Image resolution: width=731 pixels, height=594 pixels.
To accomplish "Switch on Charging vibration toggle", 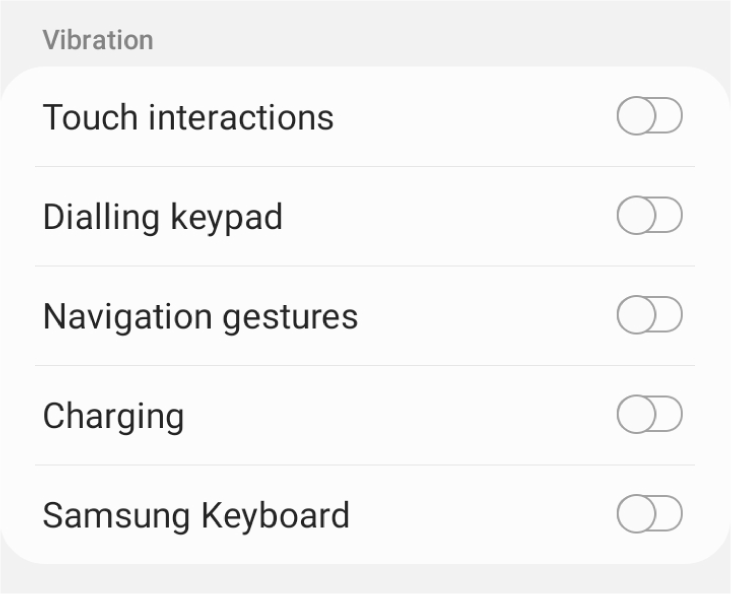I will click(x=649, y=415).
